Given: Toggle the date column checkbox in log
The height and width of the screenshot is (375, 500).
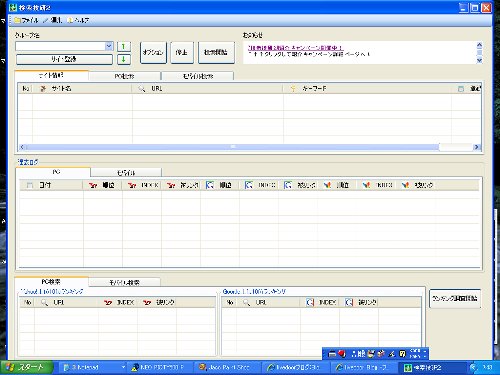Looking at the screenshot, I should tap(30, 185).
